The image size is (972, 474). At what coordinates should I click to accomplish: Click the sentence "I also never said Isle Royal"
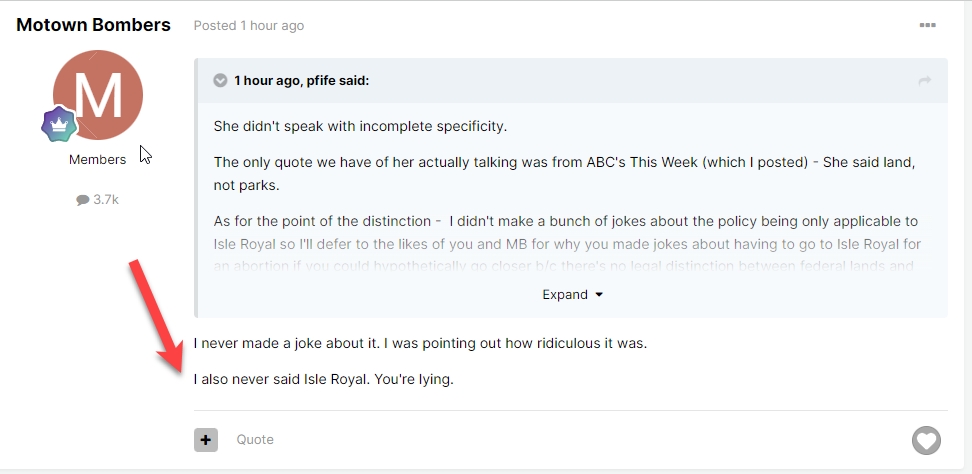pyautogui.click(x=280, y=379)
